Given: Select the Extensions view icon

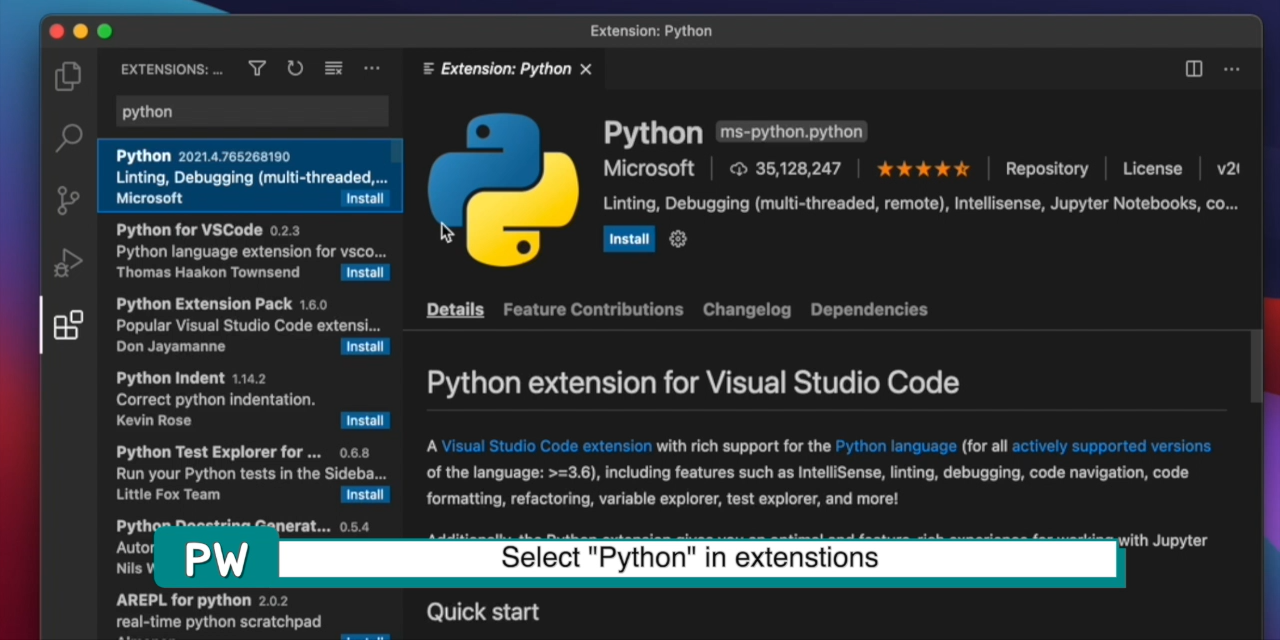Looking at the screenshot, I should 68,325.
